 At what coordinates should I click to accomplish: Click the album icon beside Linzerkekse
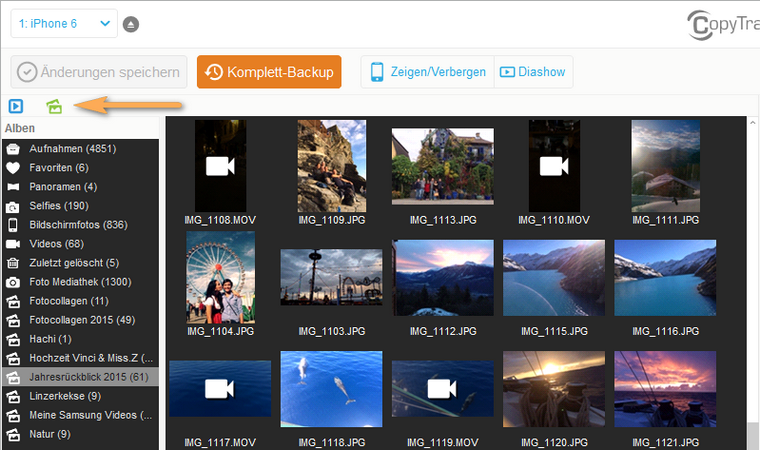click(13, 396)
